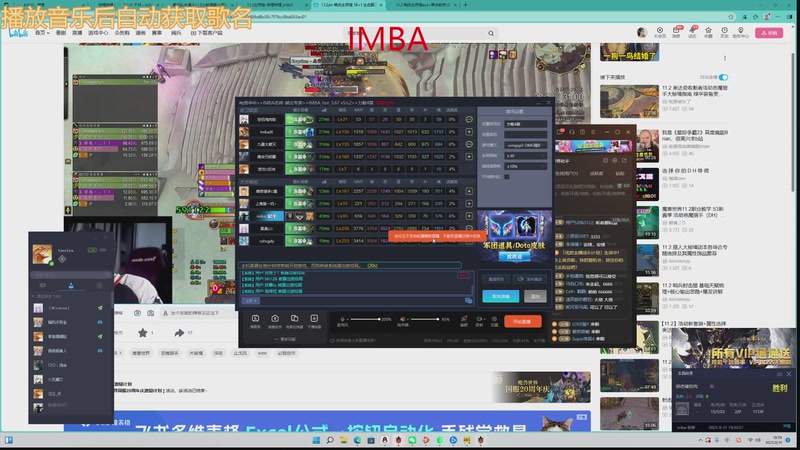This screenshot has height=450, width=800.
Task: Mute the speaker icon in streaming toolbar
Action: coord(403,319)
